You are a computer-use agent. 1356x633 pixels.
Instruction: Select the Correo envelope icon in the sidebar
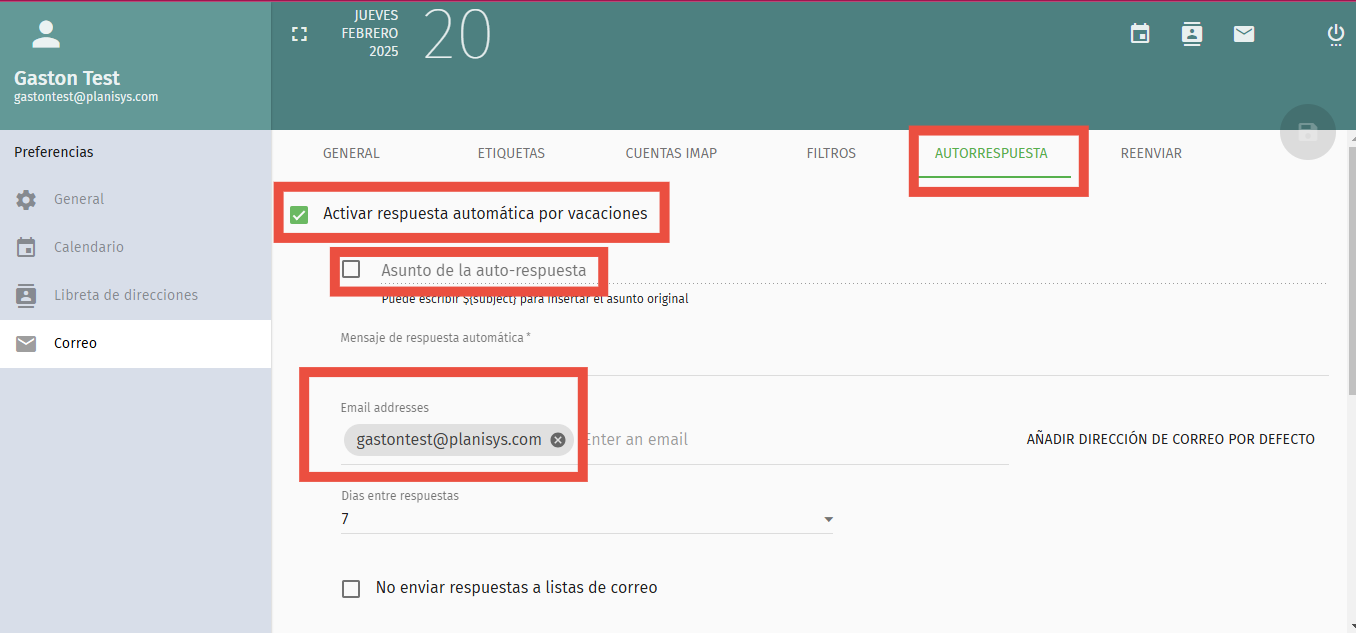click(25, 343)
